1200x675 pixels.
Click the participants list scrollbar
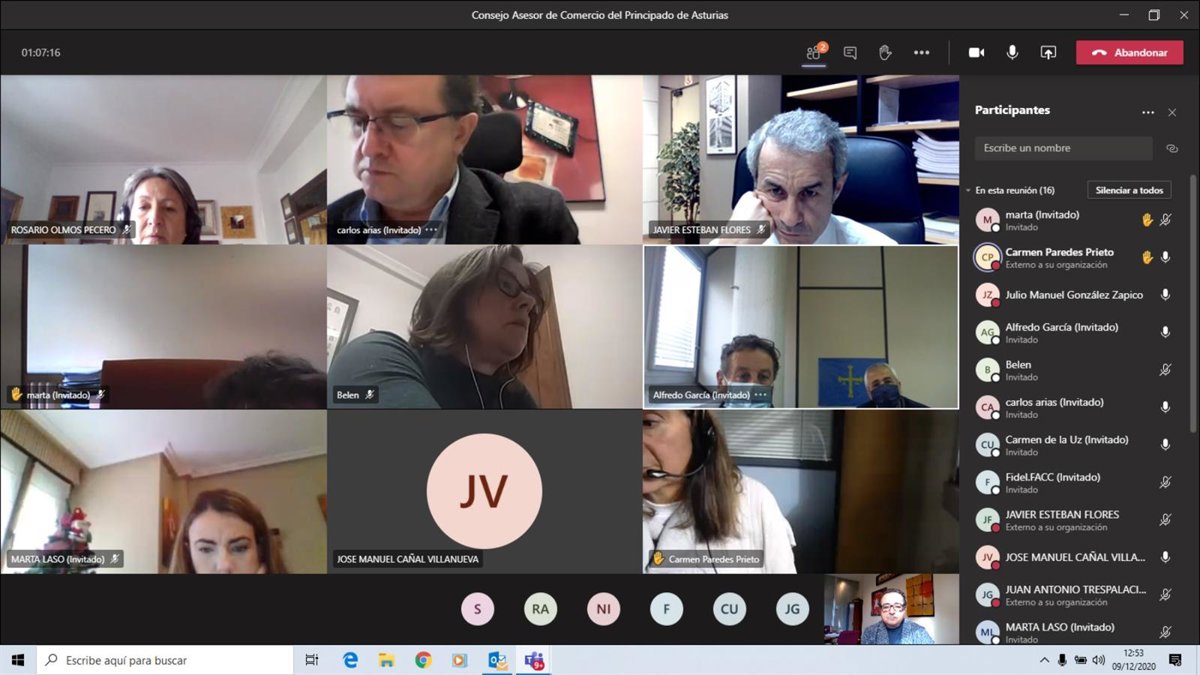(1192, 300)
